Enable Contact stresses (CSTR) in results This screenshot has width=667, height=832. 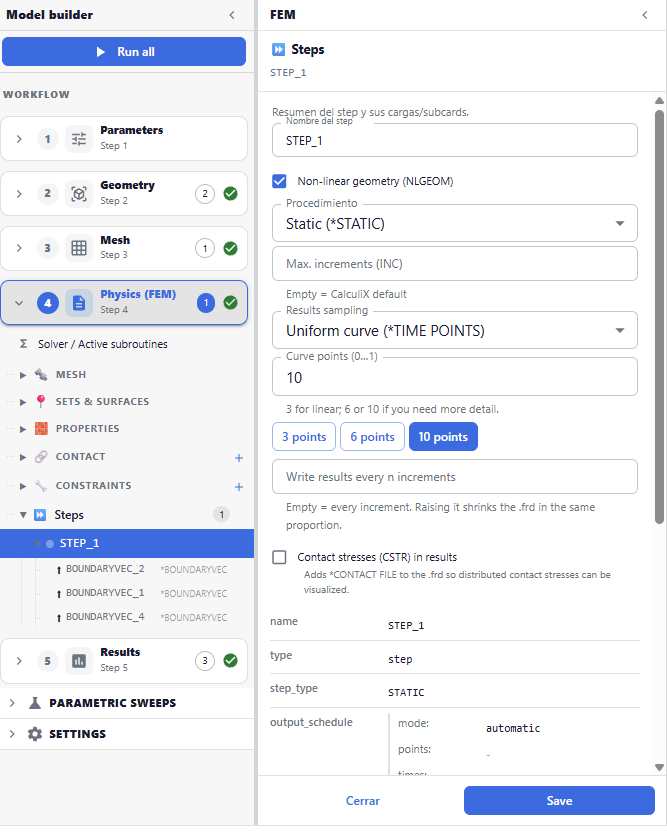[x=279, y=557]
